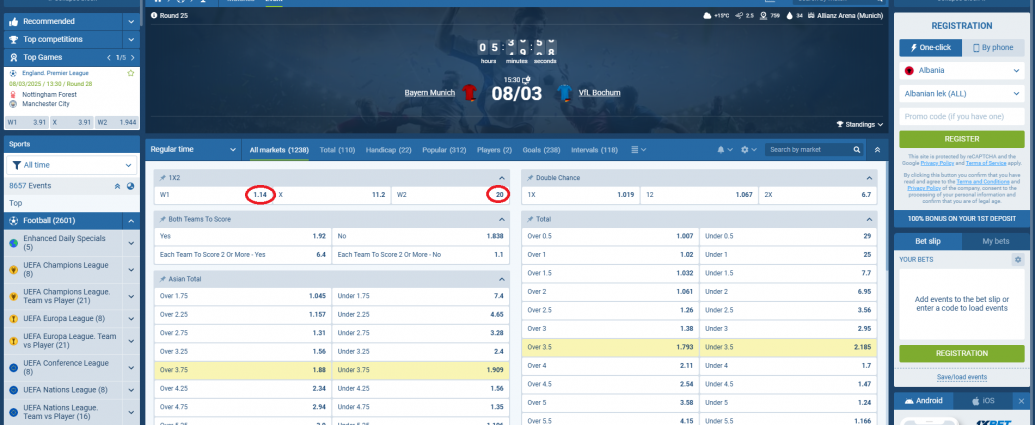The width and height of the screenshot is (1035, 425).
Task: Click VfL Bochum blue jersey icon
Action: 564,92
